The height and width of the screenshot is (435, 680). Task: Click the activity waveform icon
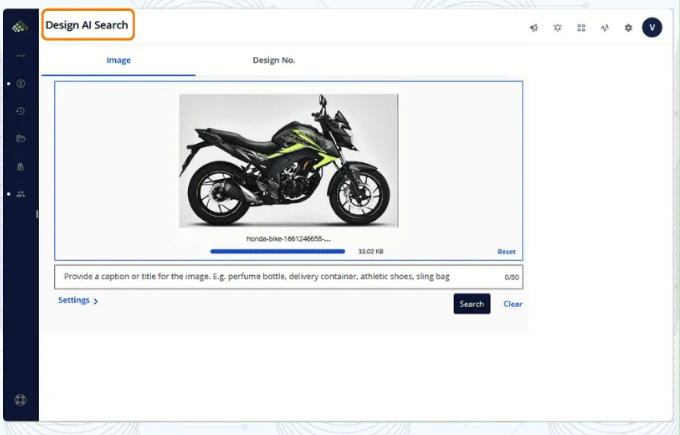tap(604, 28)
